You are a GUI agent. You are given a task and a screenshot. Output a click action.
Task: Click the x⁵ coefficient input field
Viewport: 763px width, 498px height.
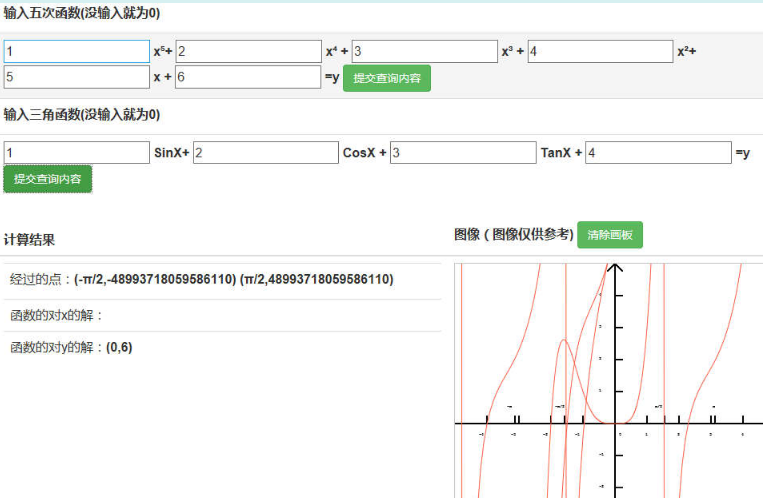[76, 51]
